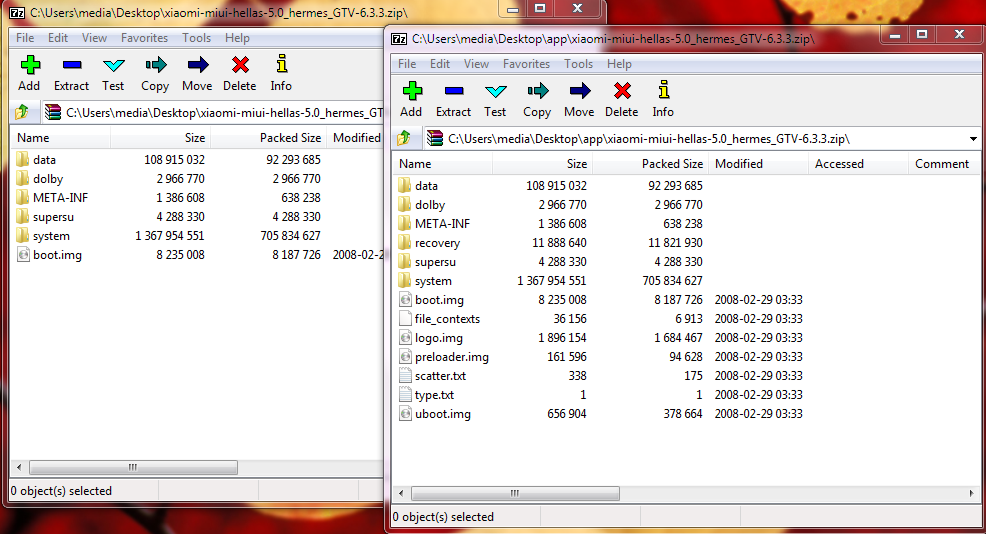This screenshot has height=534, width=986.
Task: Click the Copy icon in the left window
Action: (155, 73)
